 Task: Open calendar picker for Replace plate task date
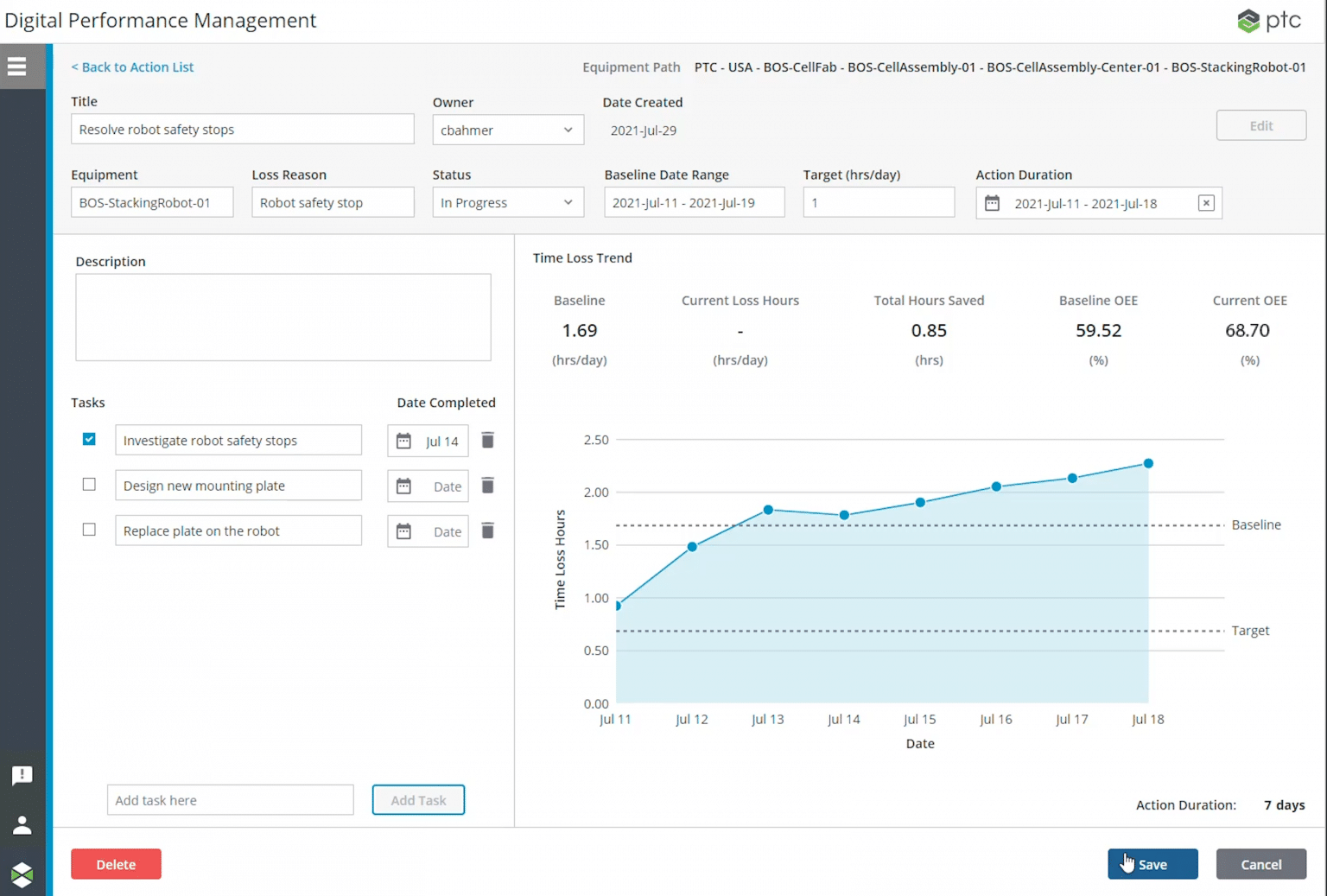point(403,531)
